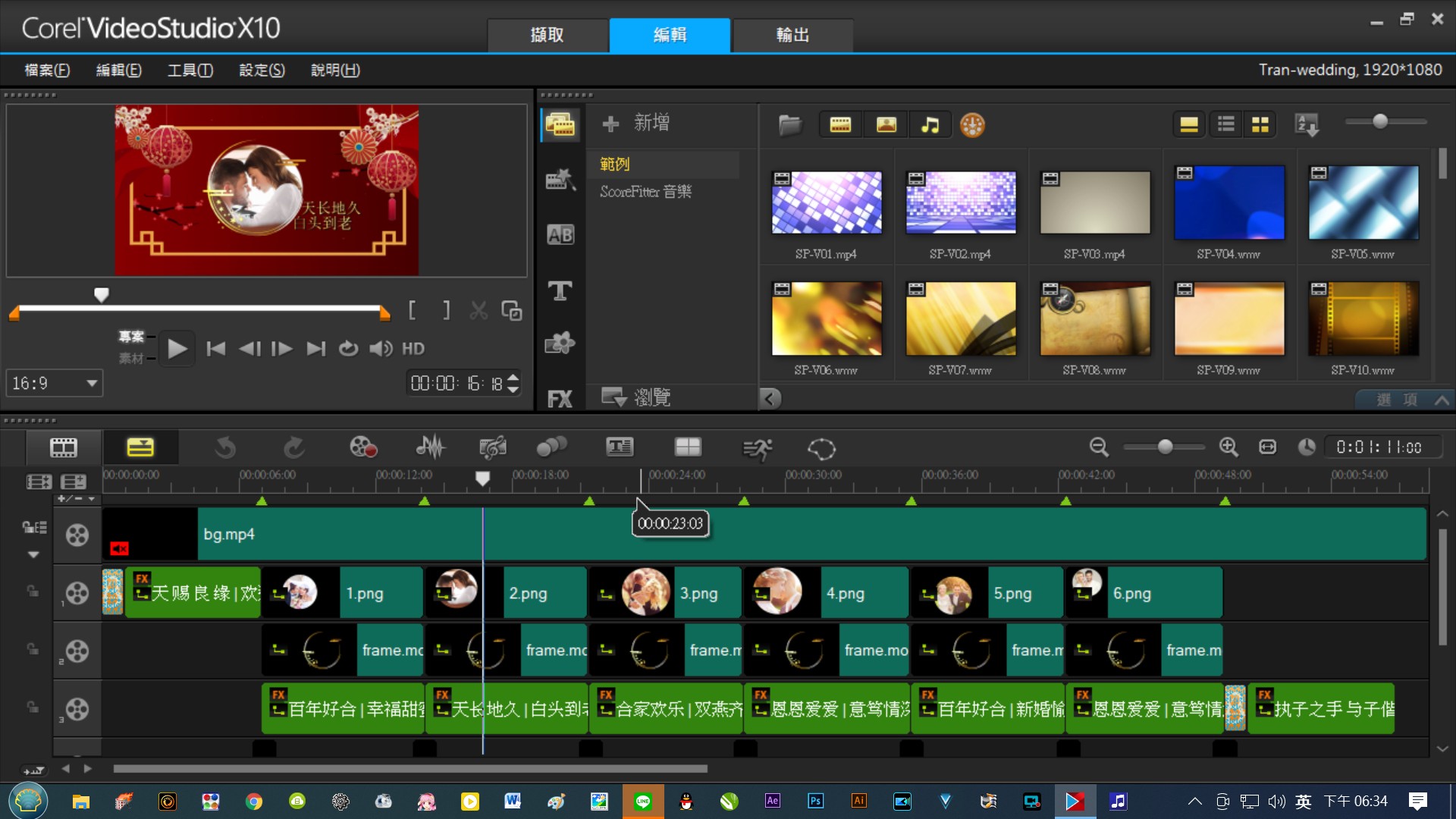Mute the video track with the film reel button
The width and height of the screenshot is (1456, 819).
77,535
